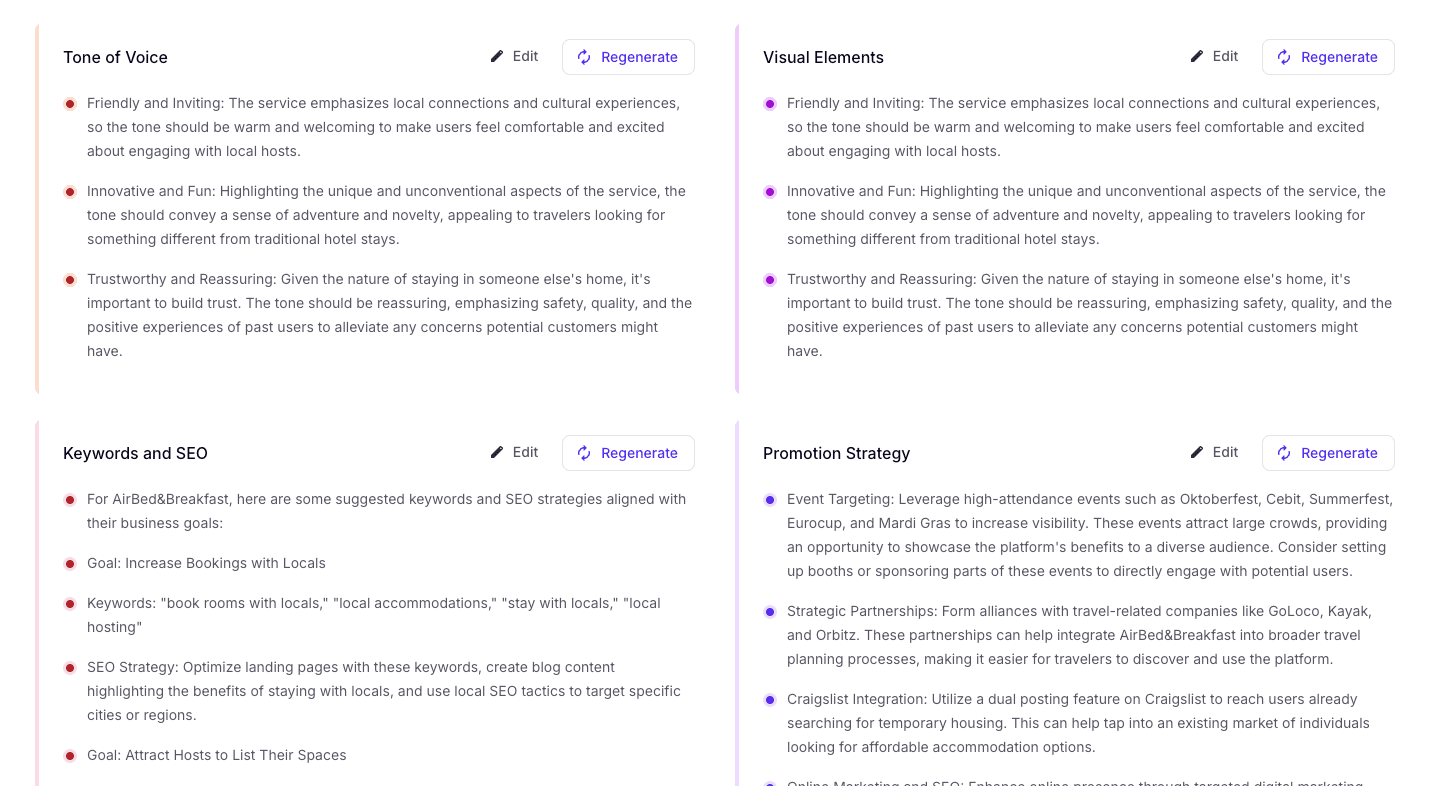Click the regenerate arrows icon for Keywords and SEO
1441x786 pixels.
pyautogui.click(x=585, y=453)
